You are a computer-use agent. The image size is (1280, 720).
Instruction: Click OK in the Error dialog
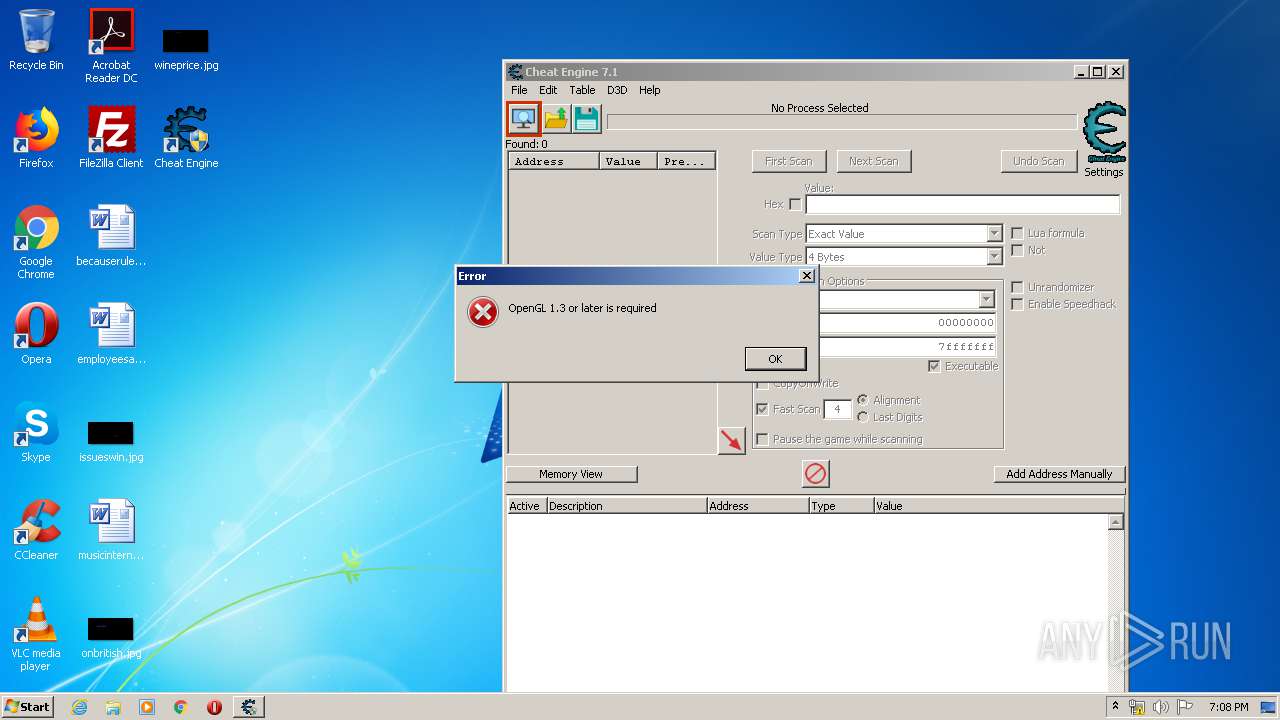tap(775, 359)
